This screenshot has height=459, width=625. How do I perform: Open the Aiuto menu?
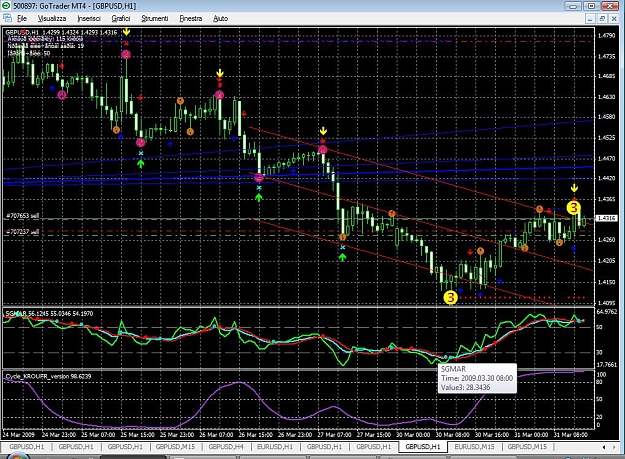click(220, 18)
